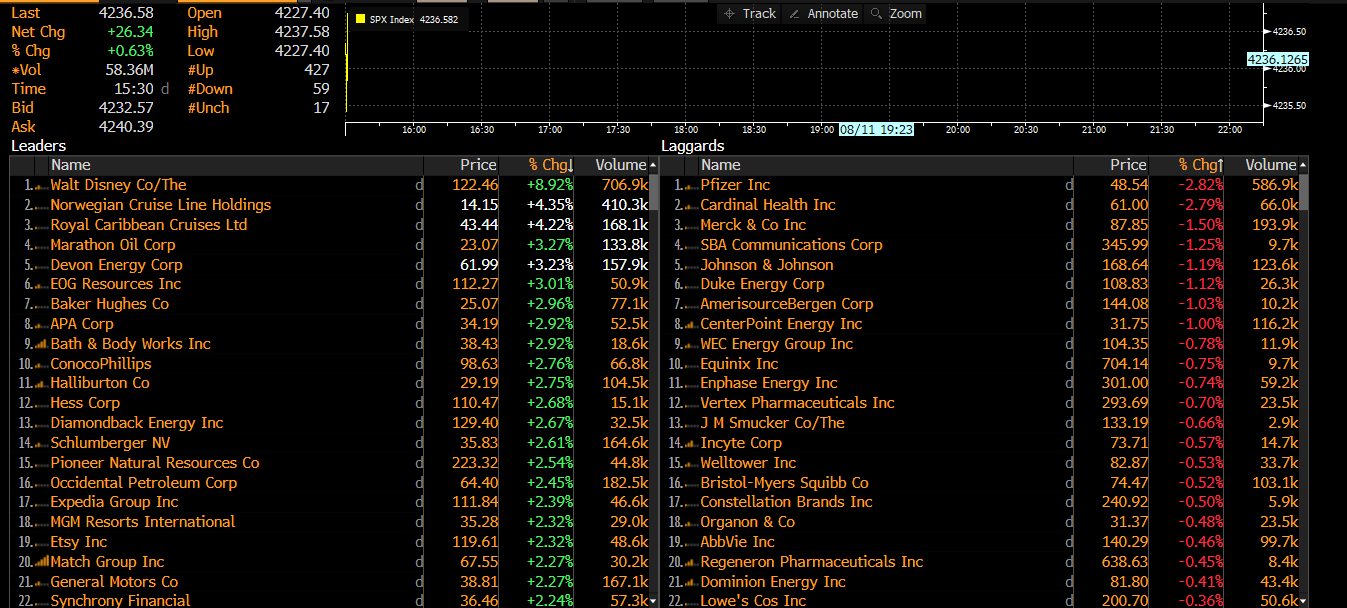Click the yellow SPX Index legend swatch

coord(360,19)
